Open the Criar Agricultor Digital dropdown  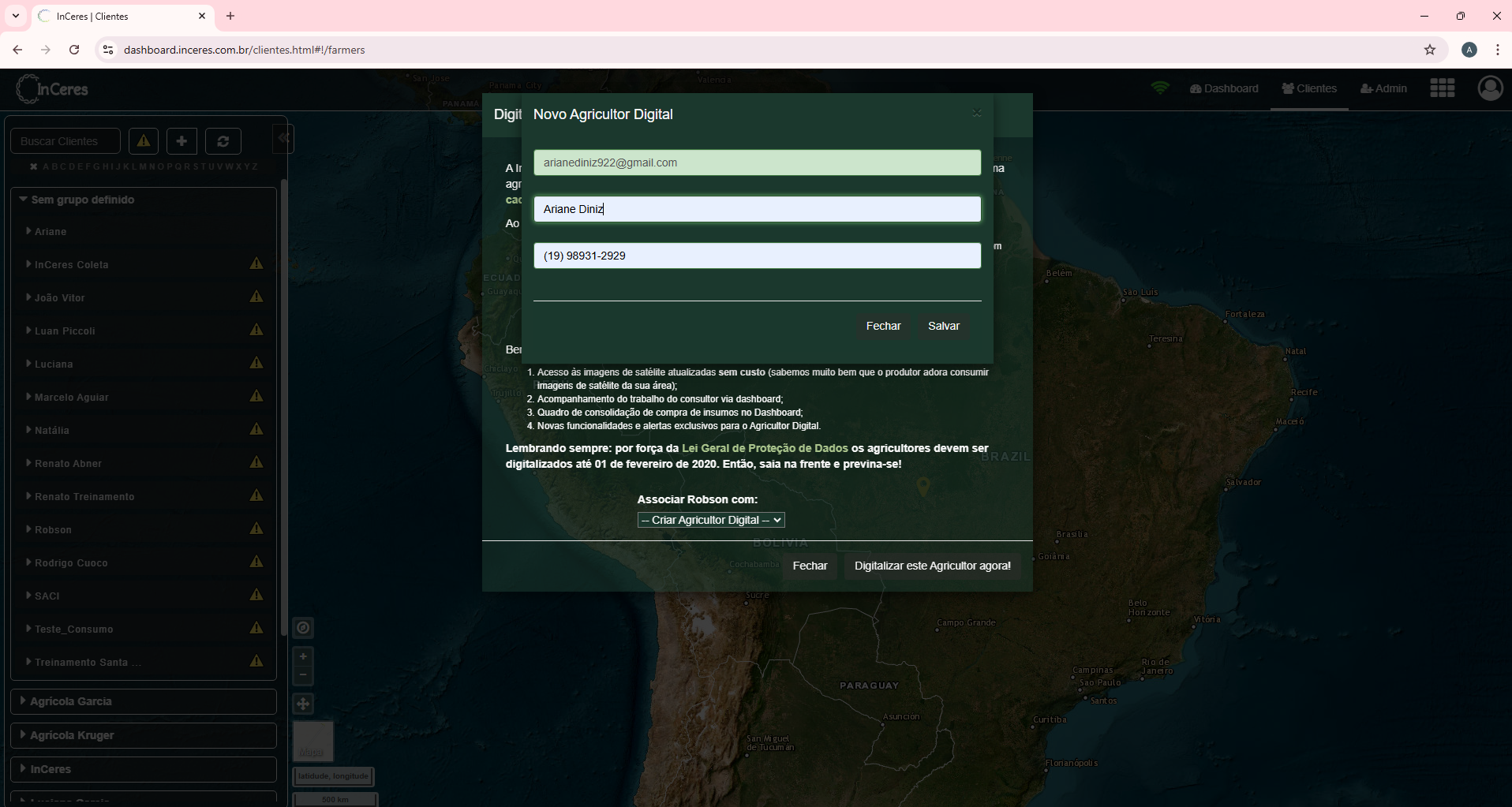coord(711,520)
